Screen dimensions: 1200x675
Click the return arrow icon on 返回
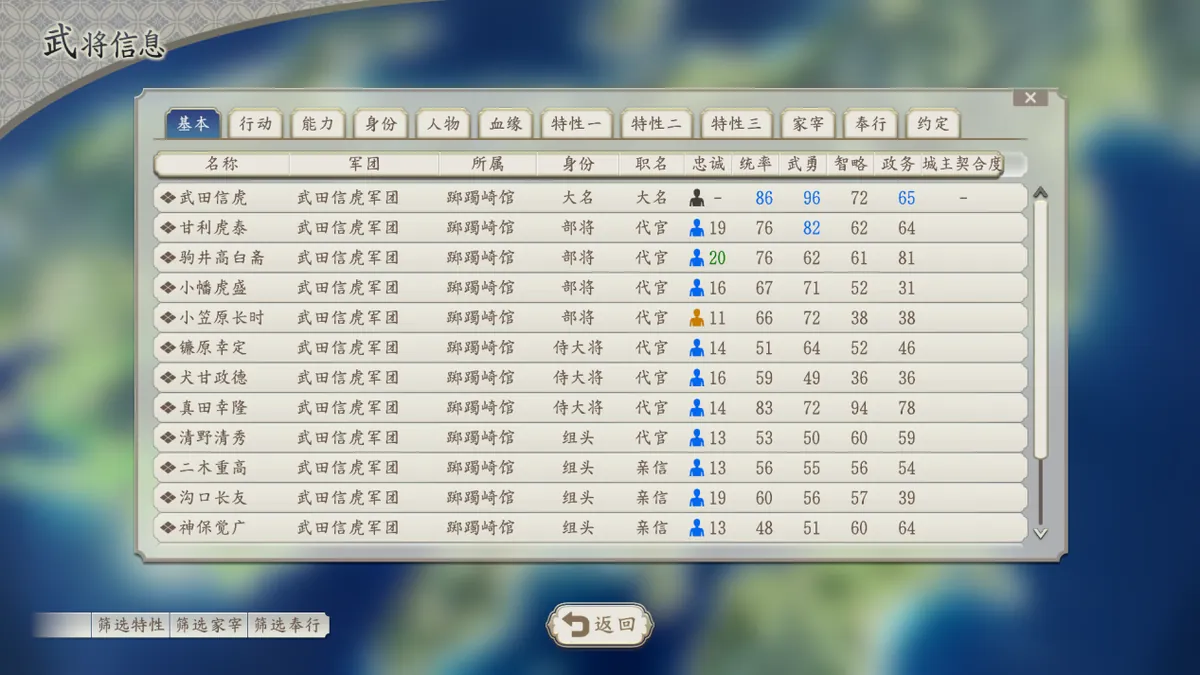click(x=575, y=625)
